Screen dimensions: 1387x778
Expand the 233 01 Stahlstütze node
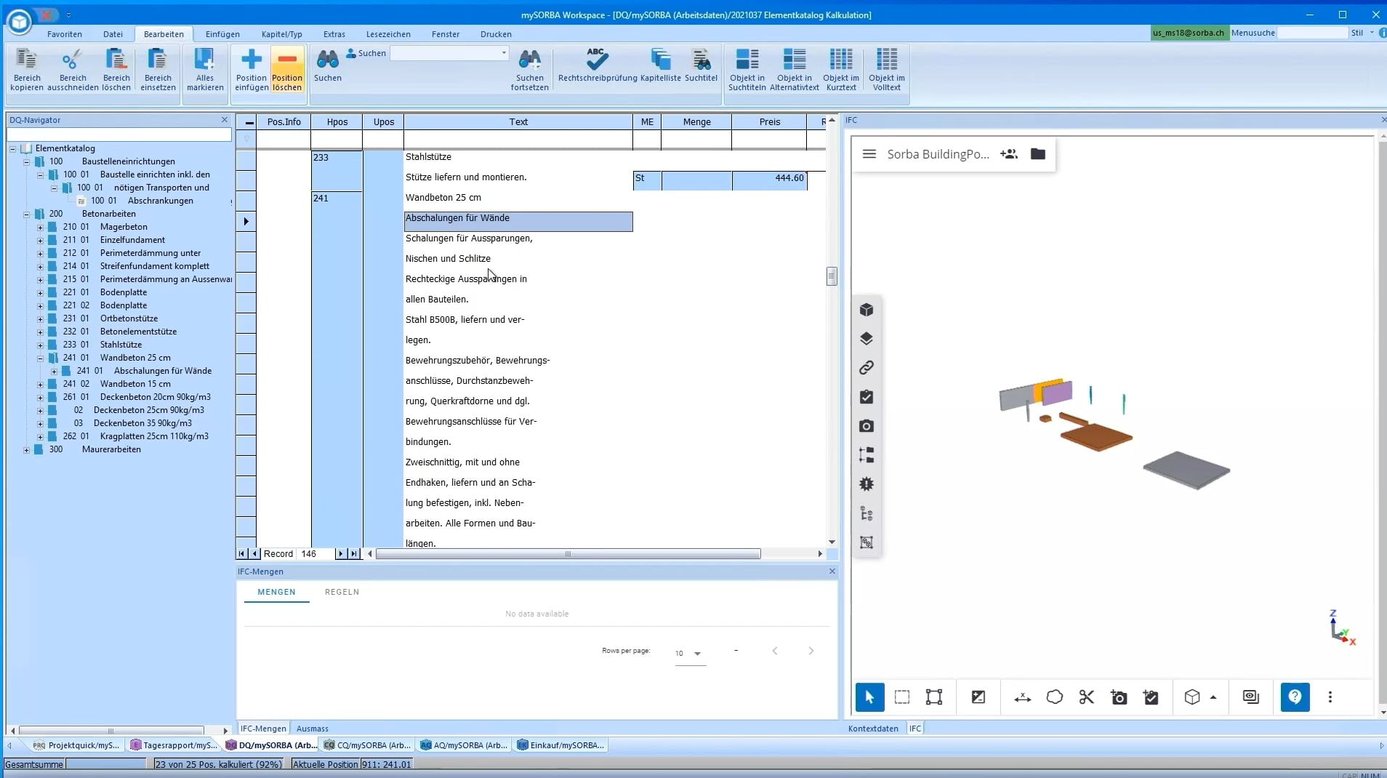41,345
